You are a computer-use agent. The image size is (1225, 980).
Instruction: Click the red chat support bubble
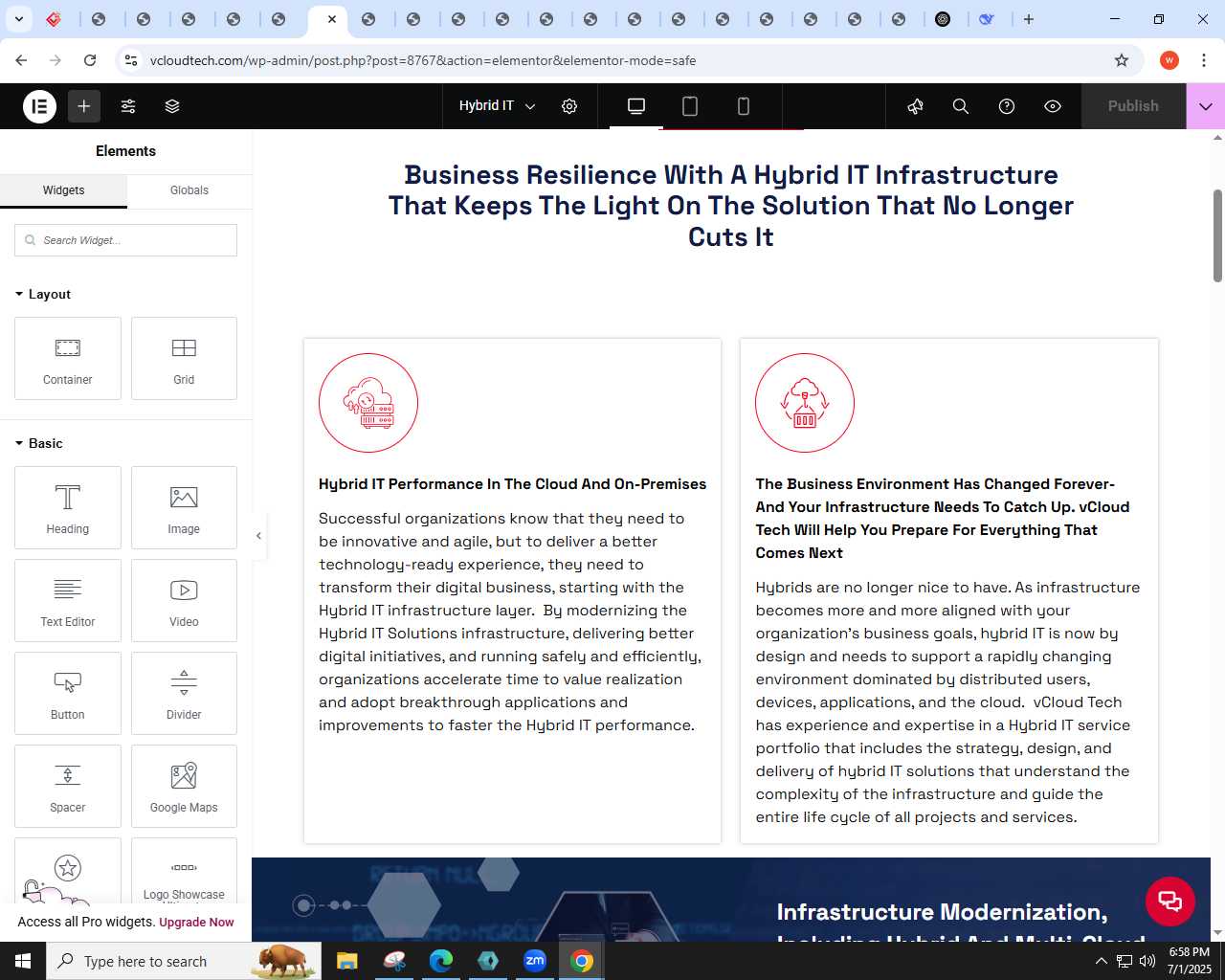[1170, 902]
